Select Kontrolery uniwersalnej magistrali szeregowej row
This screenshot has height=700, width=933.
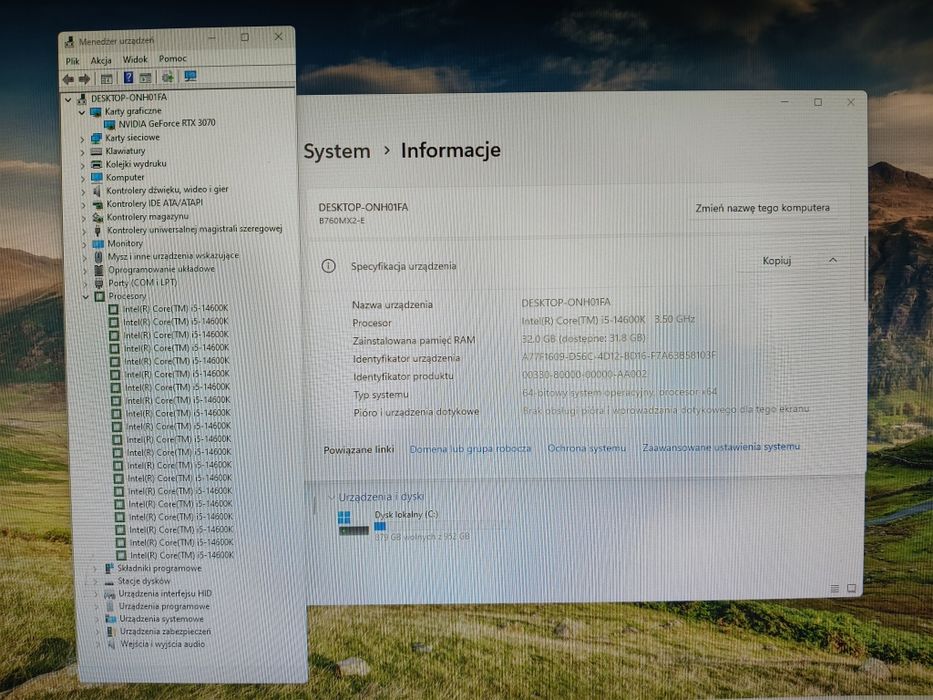[194, 229]
